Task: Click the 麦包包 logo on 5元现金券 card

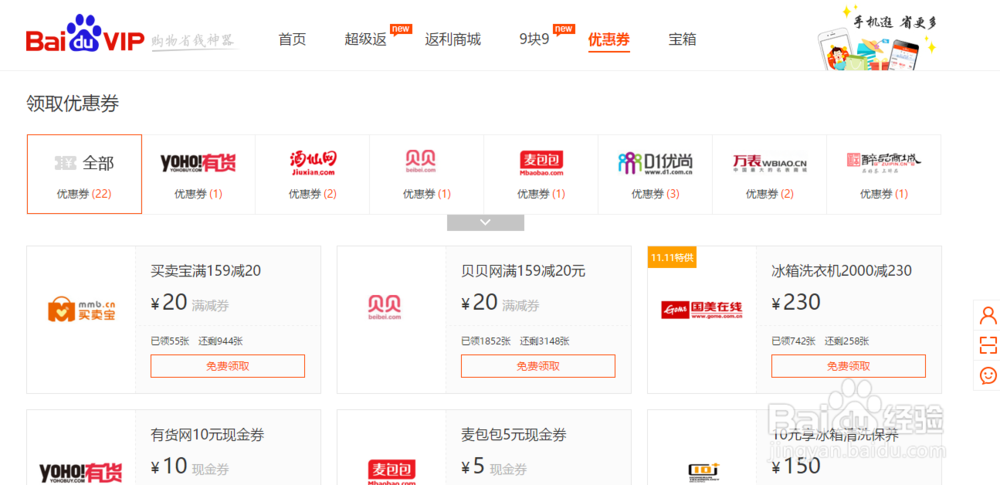Action: 392,472
